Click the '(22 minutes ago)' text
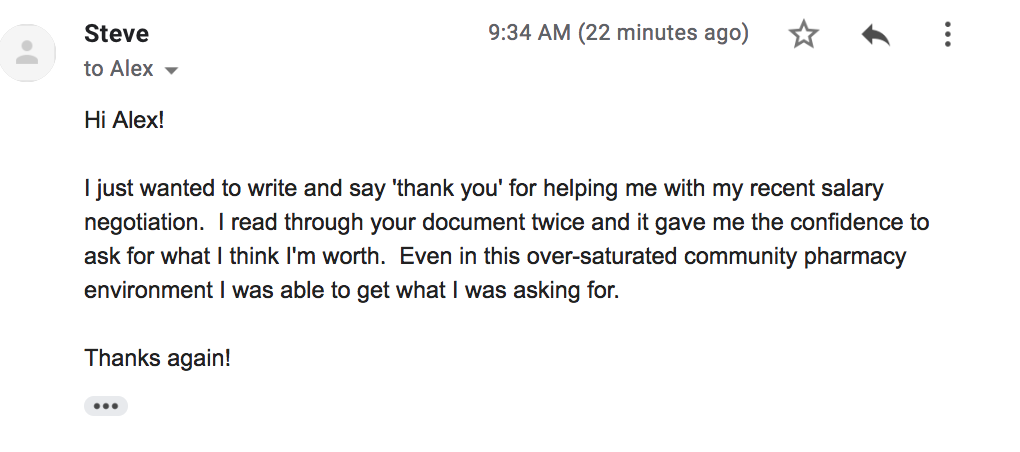The height and width of the screenshot is (452, 1020). tap(663, 34)
